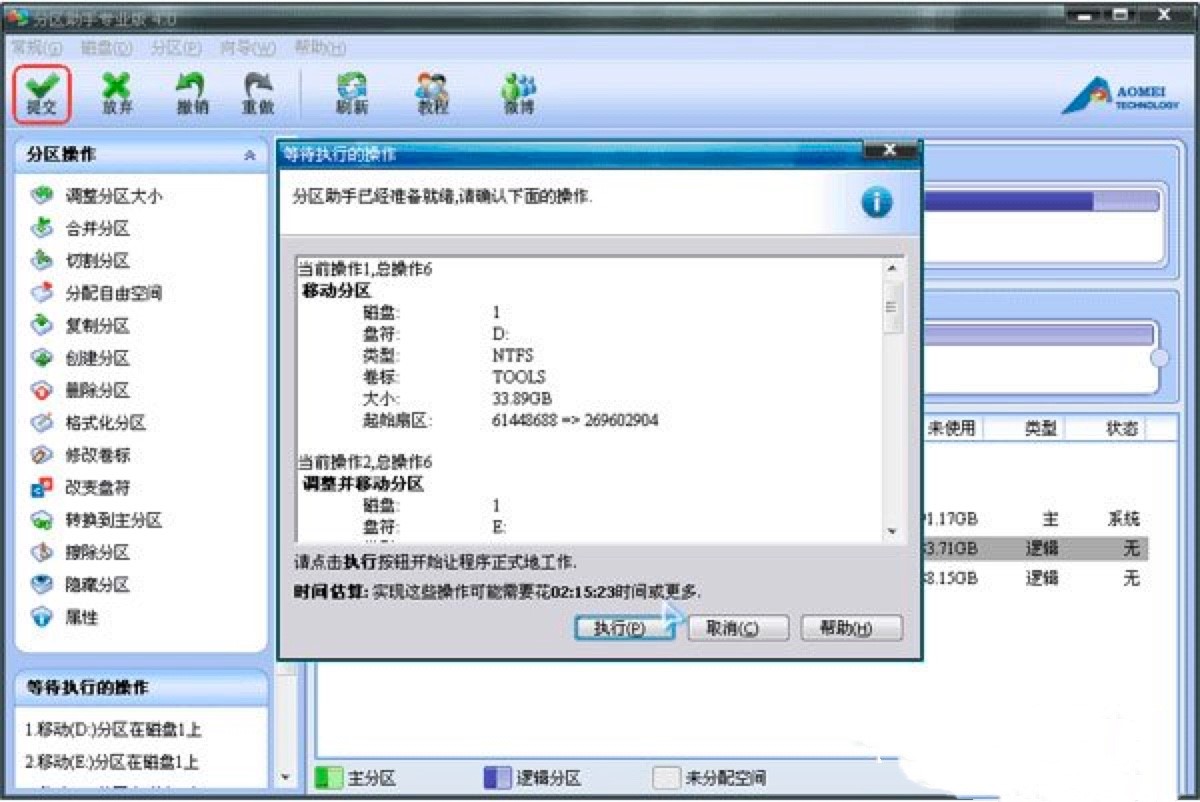
Task: Click the 刷新 (Refresh) toolbar icon
Action: (x=352, y=94)
